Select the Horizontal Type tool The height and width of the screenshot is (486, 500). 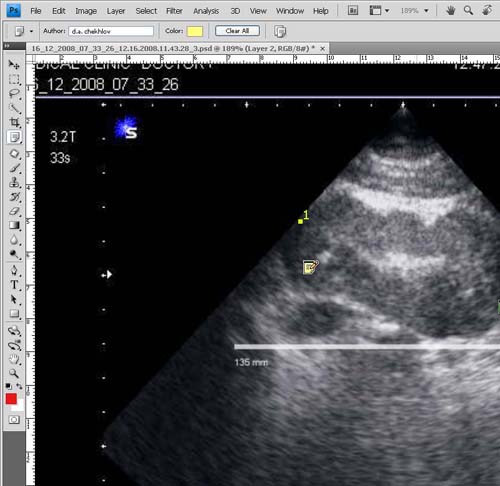point(14,285)
